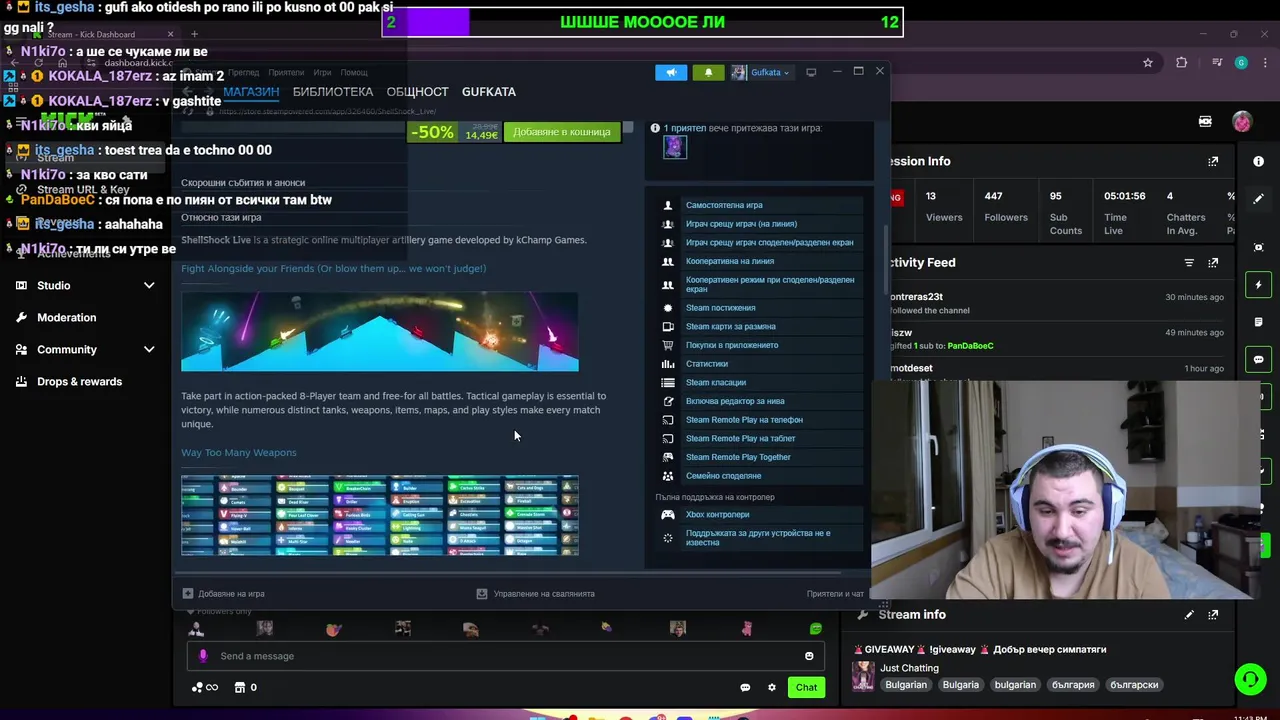Screen dimensions: 1280x720
Task: Click the pencil icon in Kick right toolbar
Action: [x=1258, y=198]
